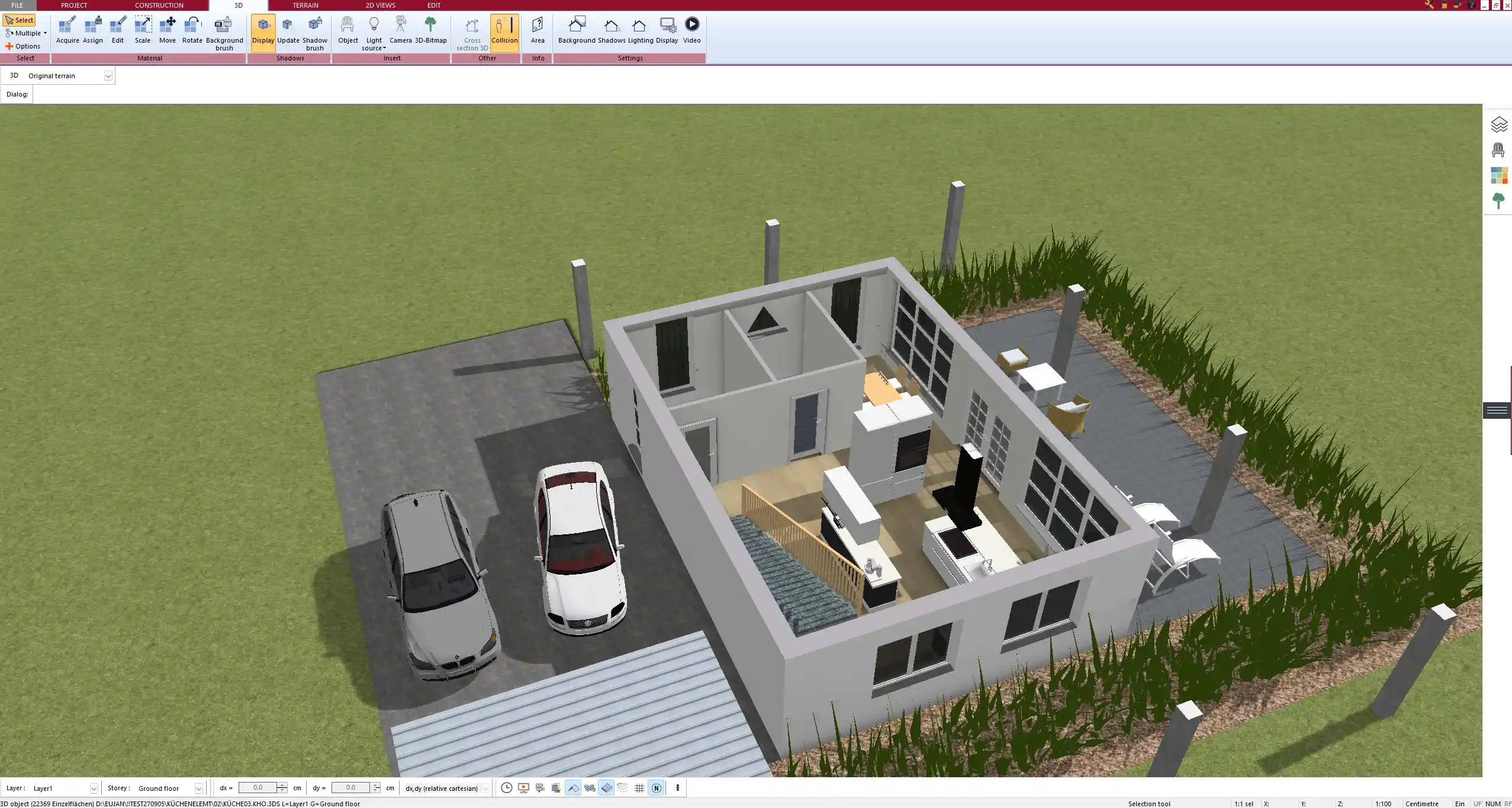1512x808 pixels.
Task: Switch to the TERRAIN tab
Action: [x=305, y=5]
